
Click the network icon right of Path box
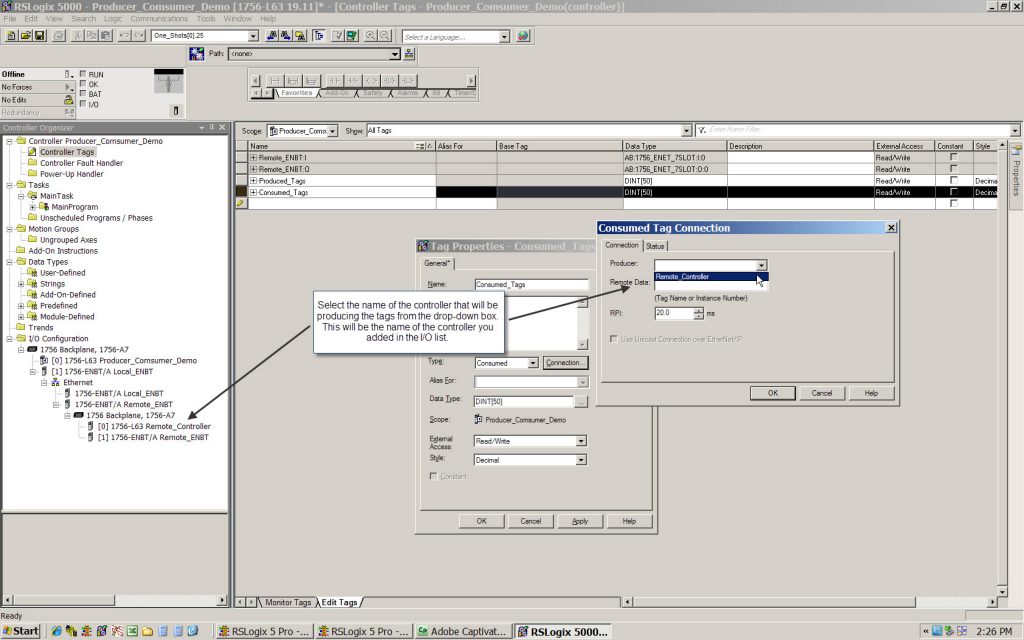409,54
